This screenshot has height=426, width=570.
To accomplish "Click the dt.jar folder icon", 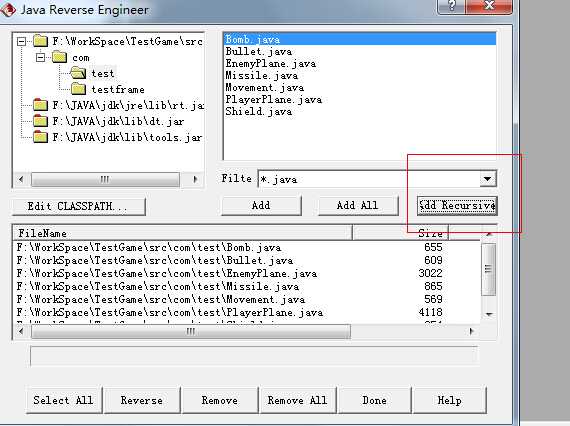I will pos(40,121).
